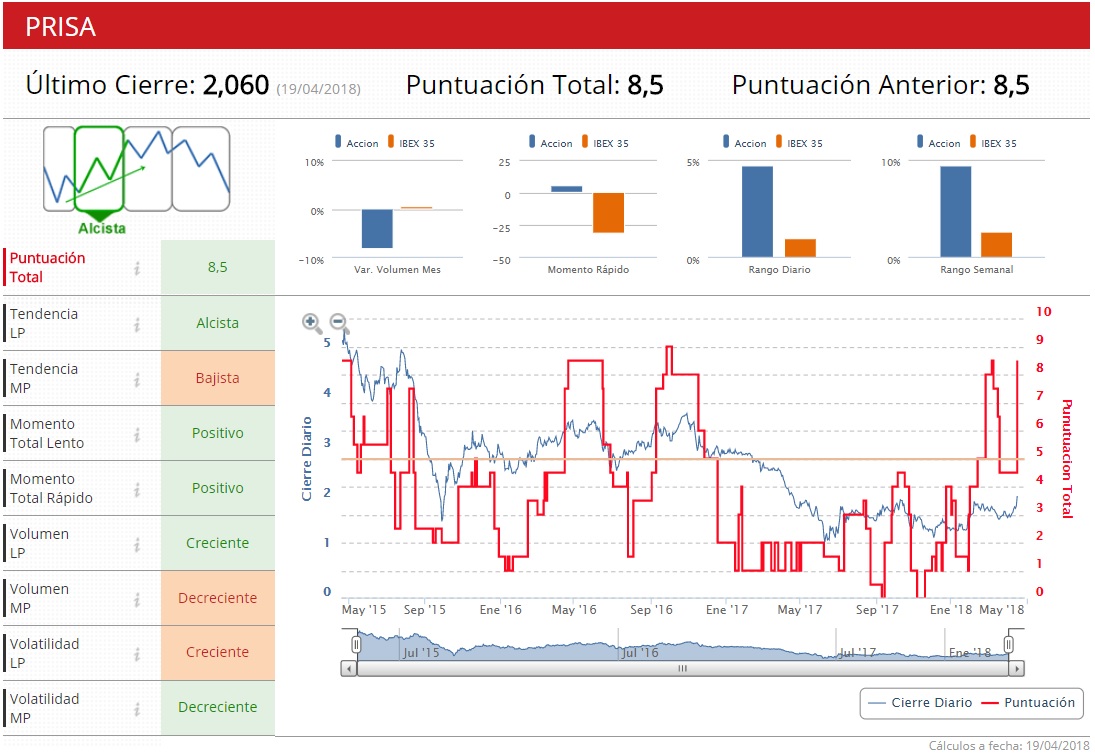Click the Tendencia LP value Alcista
1095x755 pixels.
click(x=218, y=323)
